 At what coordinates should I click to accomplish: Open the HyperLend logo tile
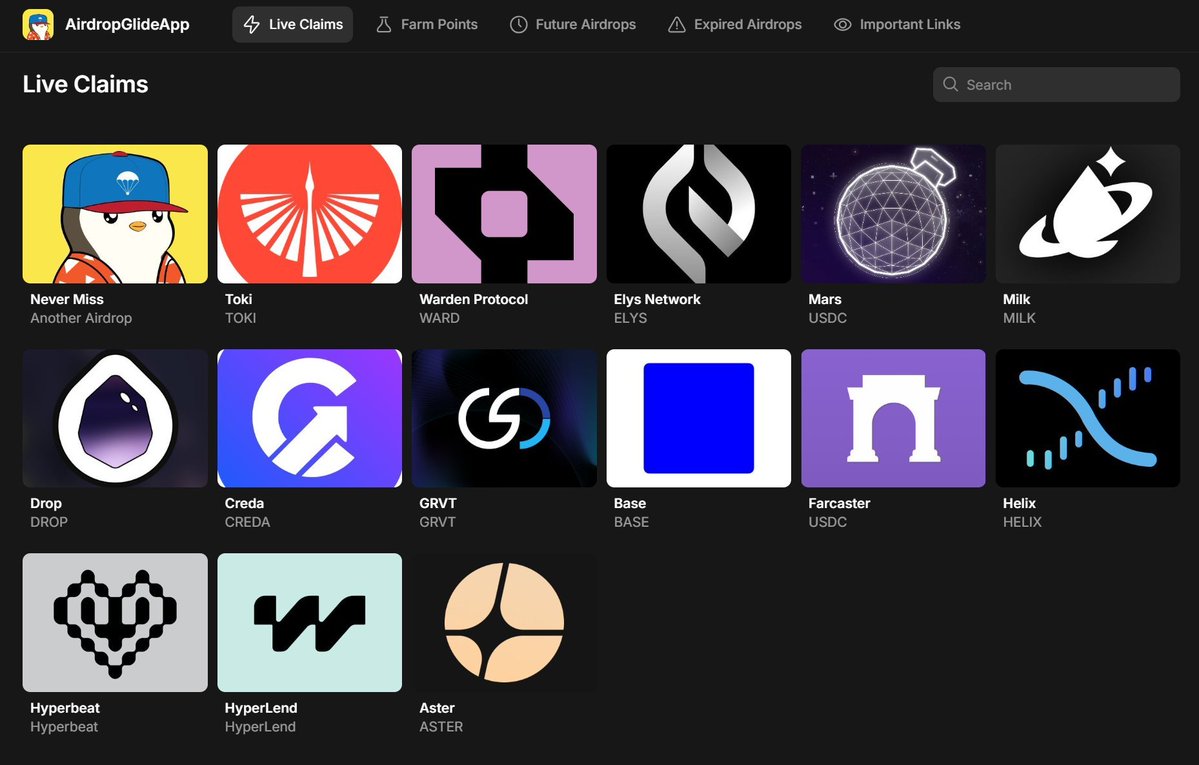309,622
